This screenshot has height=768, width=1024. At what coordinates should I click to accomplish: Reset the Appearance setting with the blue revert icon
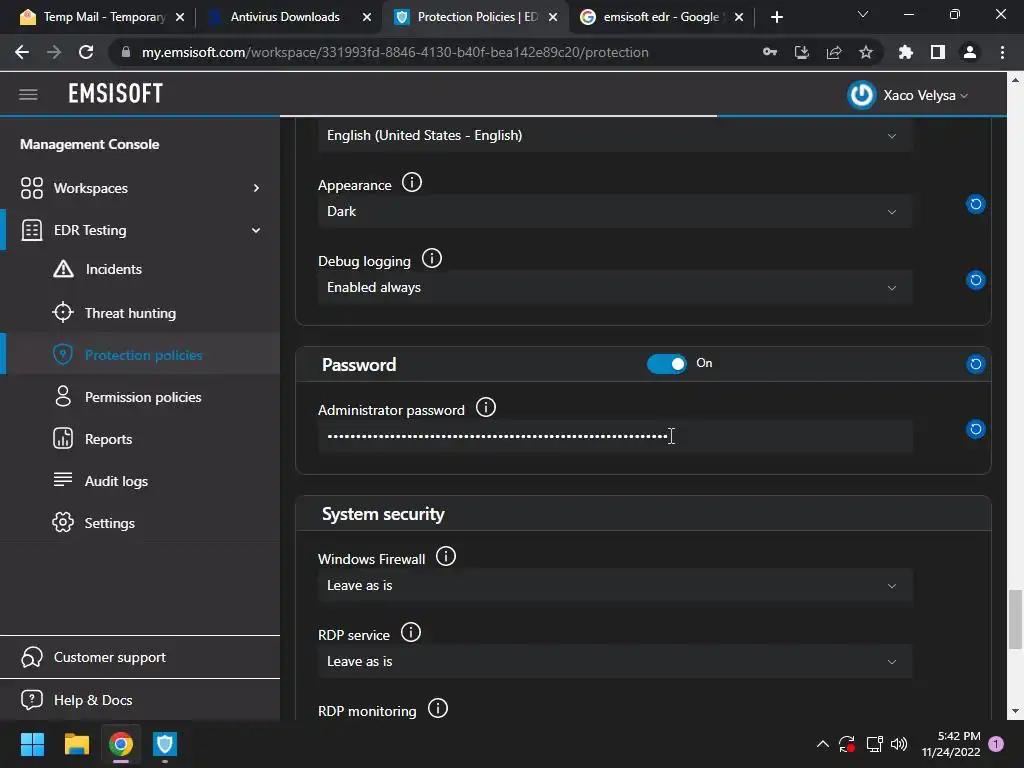[976, 204]
